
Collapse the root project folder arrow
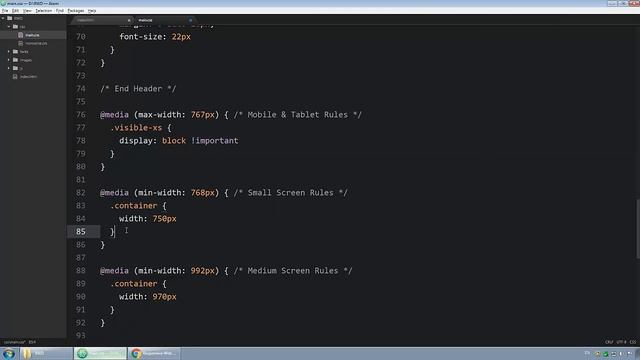pyautogui.click(x=3, y=18)
